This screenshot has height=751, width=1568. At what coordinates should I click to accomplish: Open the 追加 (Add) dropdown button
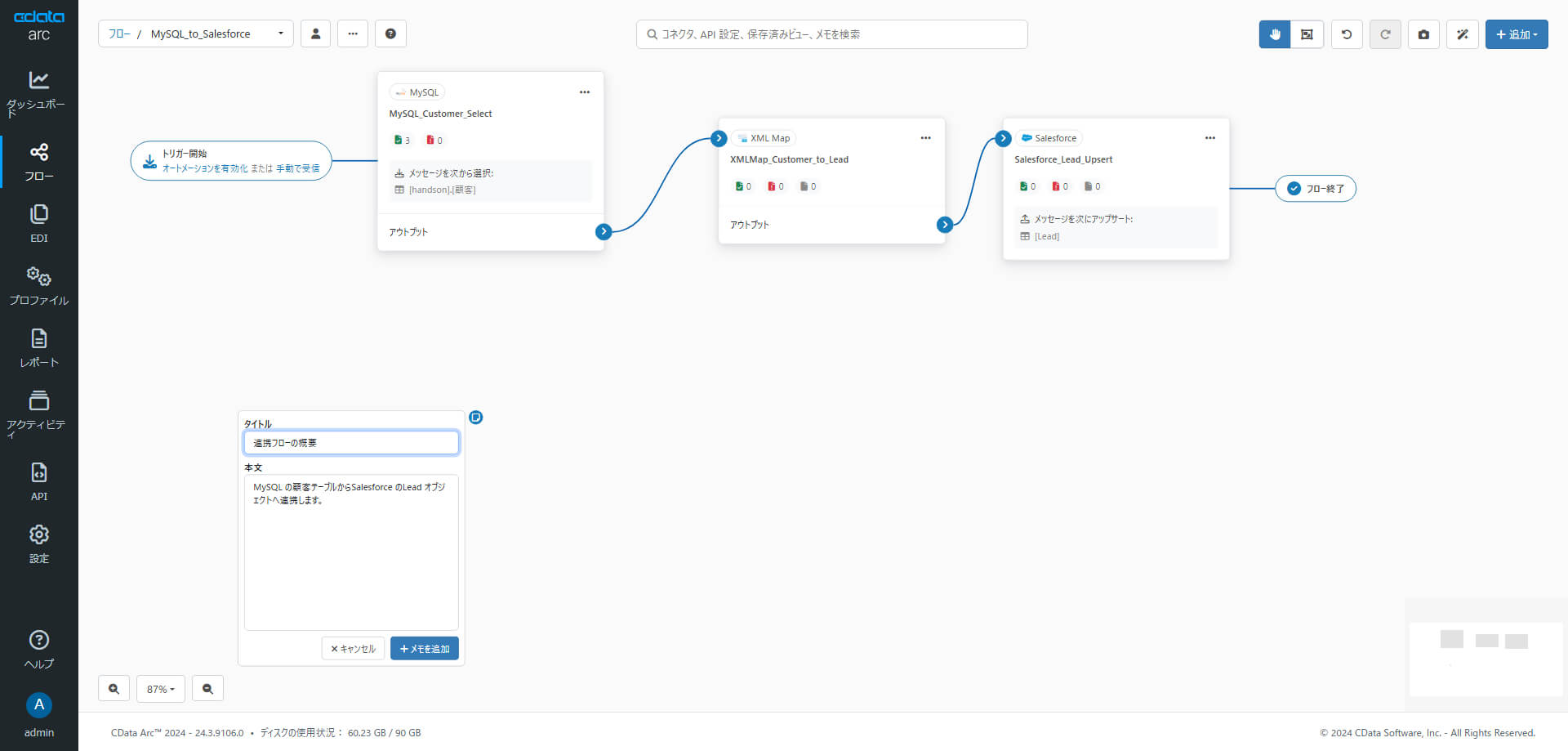point(1517,34)
